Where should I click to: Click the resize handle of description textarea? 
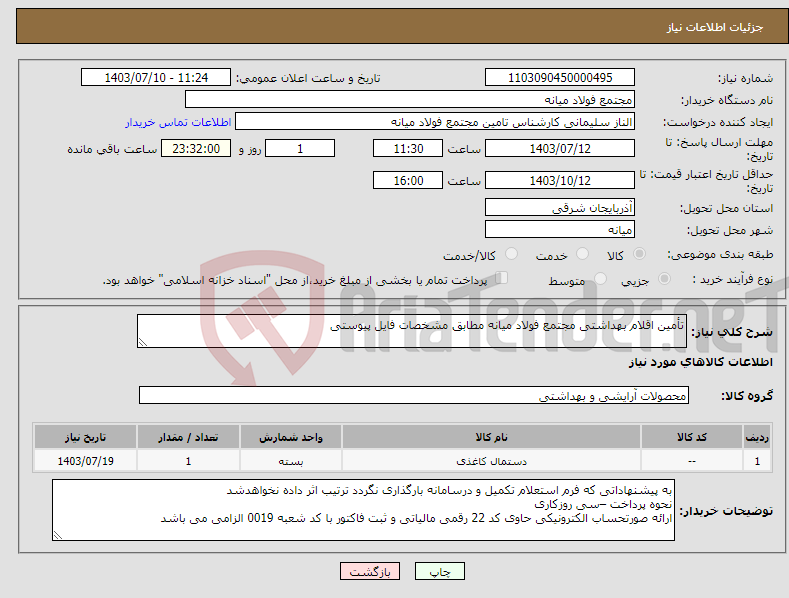click(143, 342)
